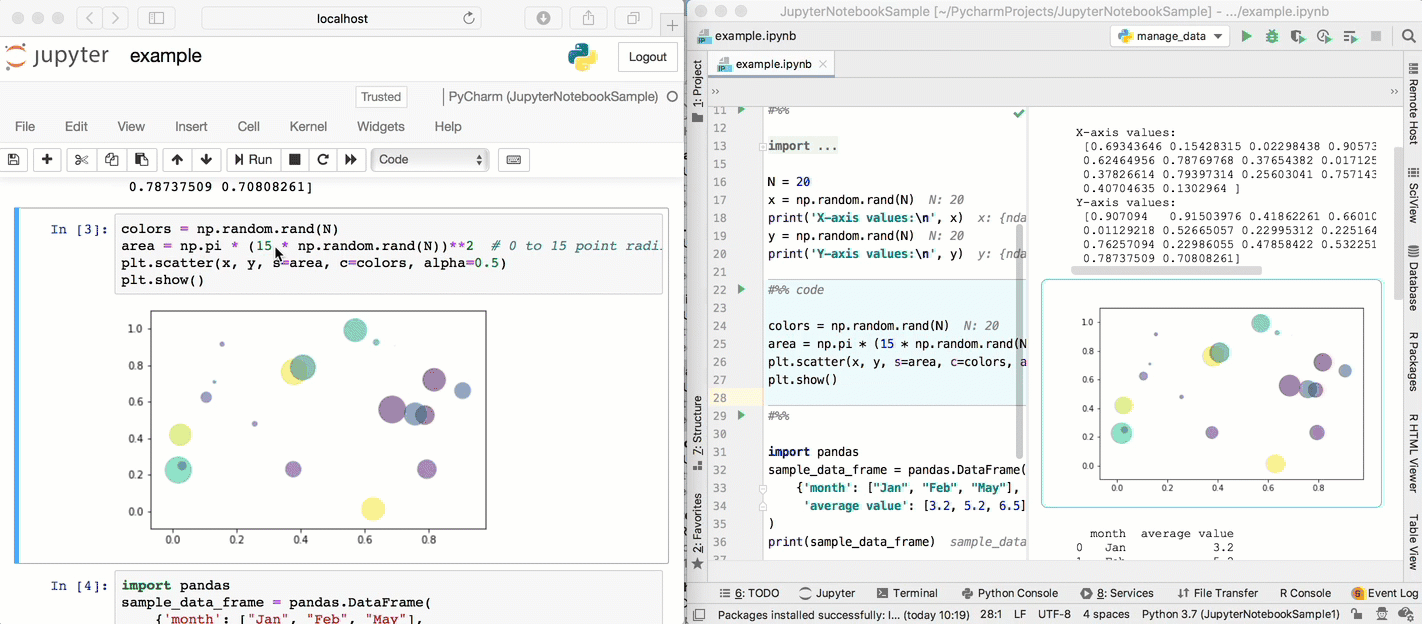Insert cell below with Jupyter plus icon
1422x624 pixels.
tap(47, 159)
